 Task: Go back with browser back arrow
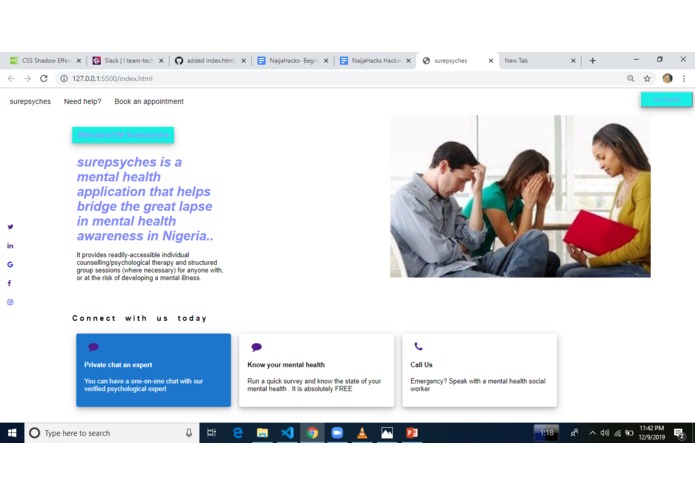(x=11, y=78)
